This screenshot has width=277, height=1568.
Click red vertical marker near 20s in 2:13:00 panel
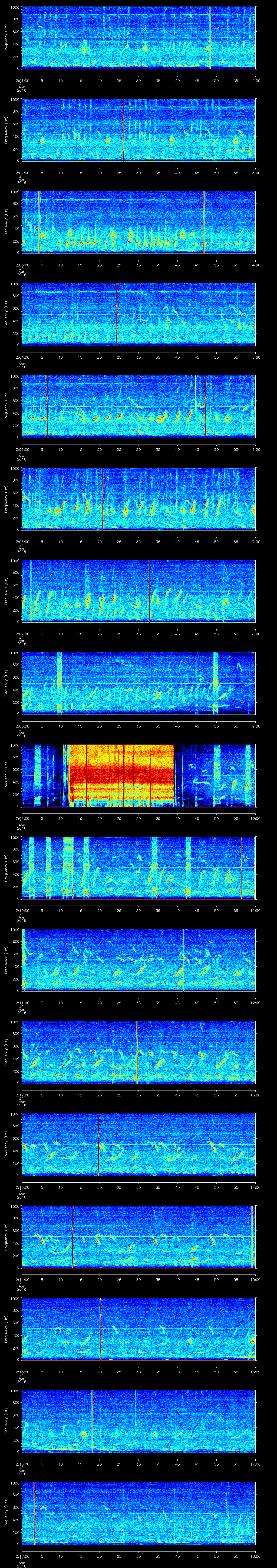(x=99, y=1144)
